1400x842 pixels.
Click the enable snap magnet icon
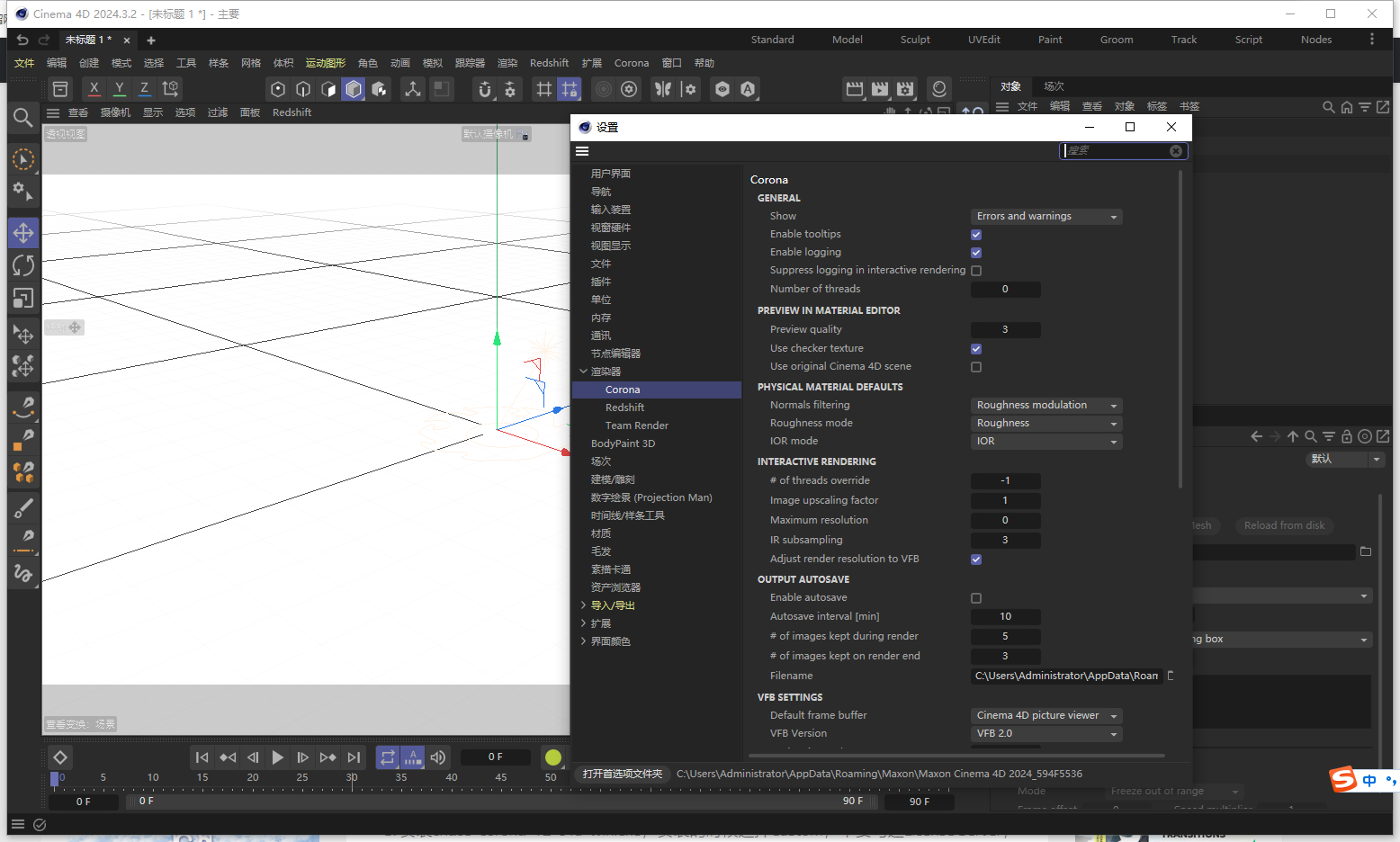point(485,89)
